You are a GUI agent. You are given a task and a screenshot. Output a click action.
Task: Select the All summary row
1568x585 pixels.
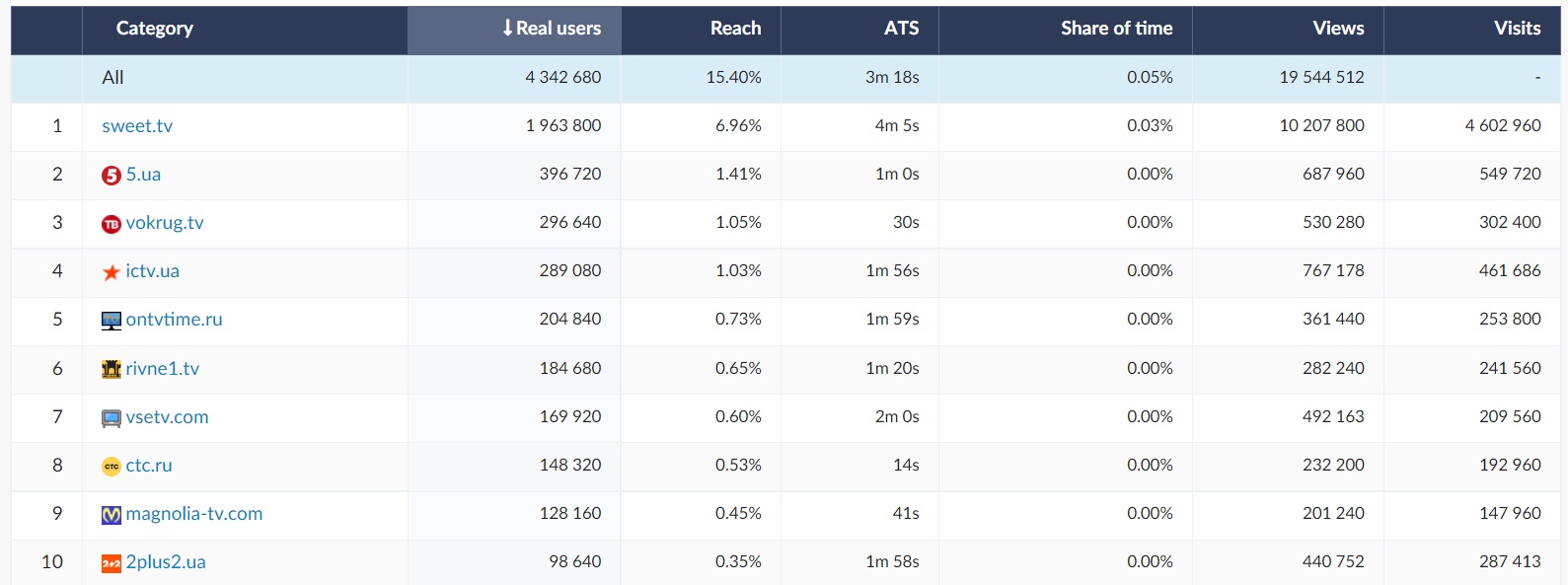pyautogui.click(x=113, y=78)
